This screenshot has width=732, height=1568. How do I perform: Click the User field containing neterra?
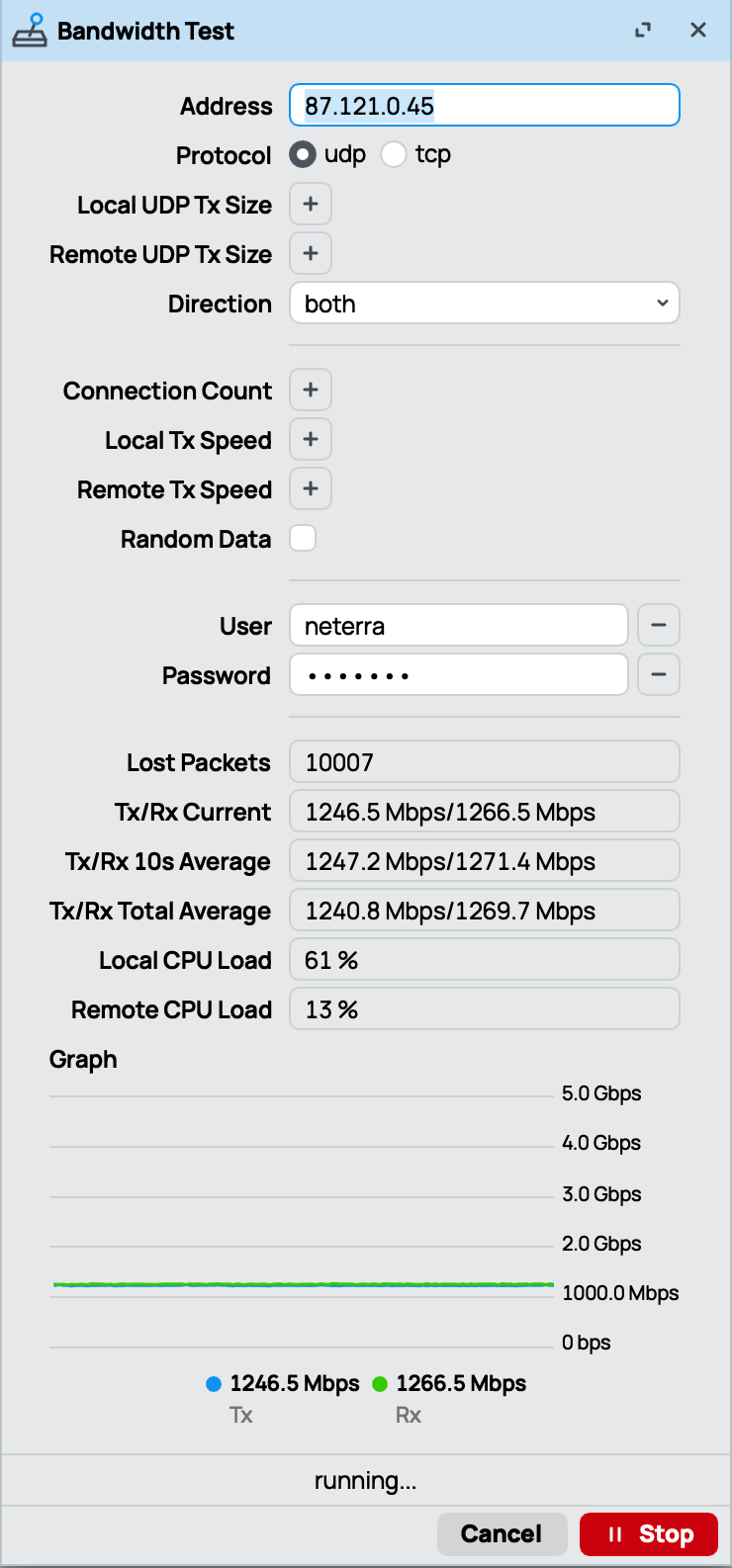click(x=459, y=626)
